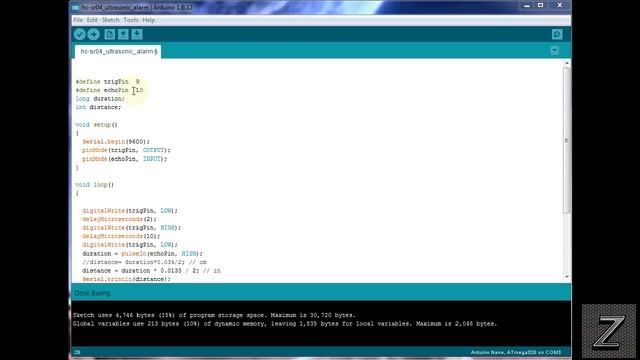Click 'Serial.println(distance);' line
Screen dimensions: 640x360
pyautogui.click(x=126, y=279)
